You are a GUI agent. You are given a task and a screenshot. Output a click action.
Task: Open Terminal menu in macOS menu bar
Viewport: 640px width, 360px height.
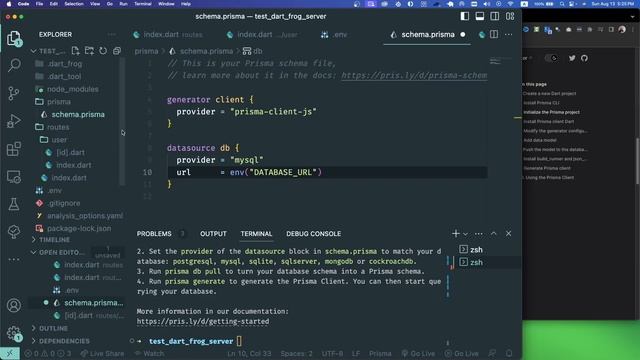tap(142, 4)
